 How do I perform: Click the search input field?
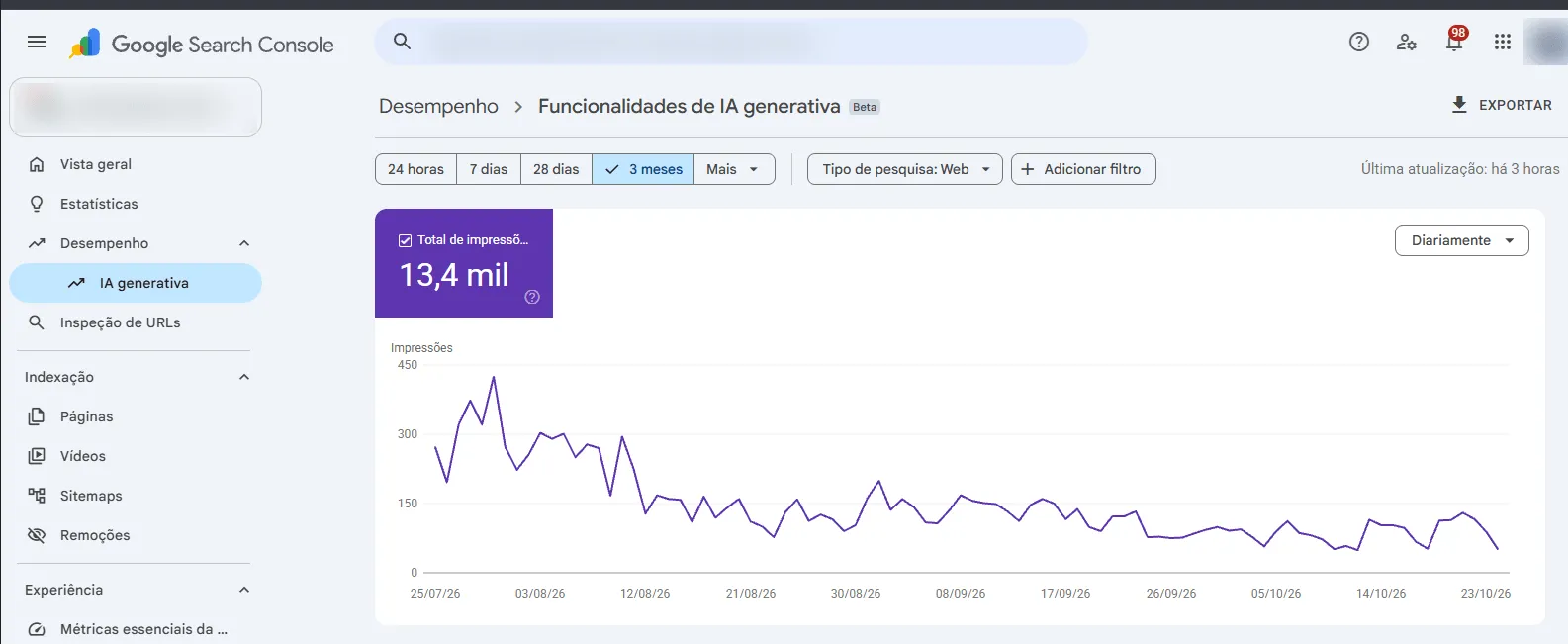[731, 42]
